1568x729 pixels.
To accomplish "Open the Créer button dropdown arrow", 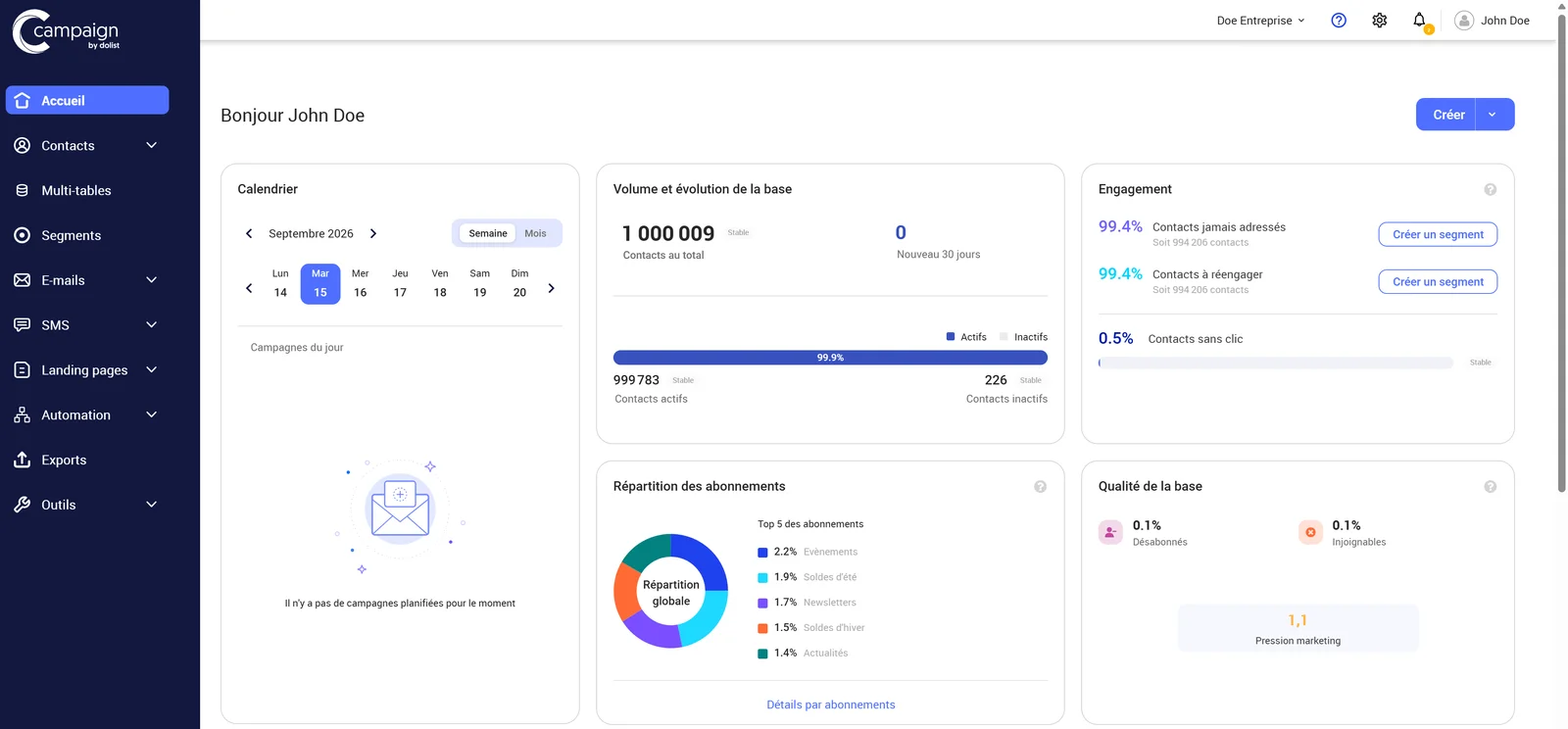I will (x=1494, y=115).
